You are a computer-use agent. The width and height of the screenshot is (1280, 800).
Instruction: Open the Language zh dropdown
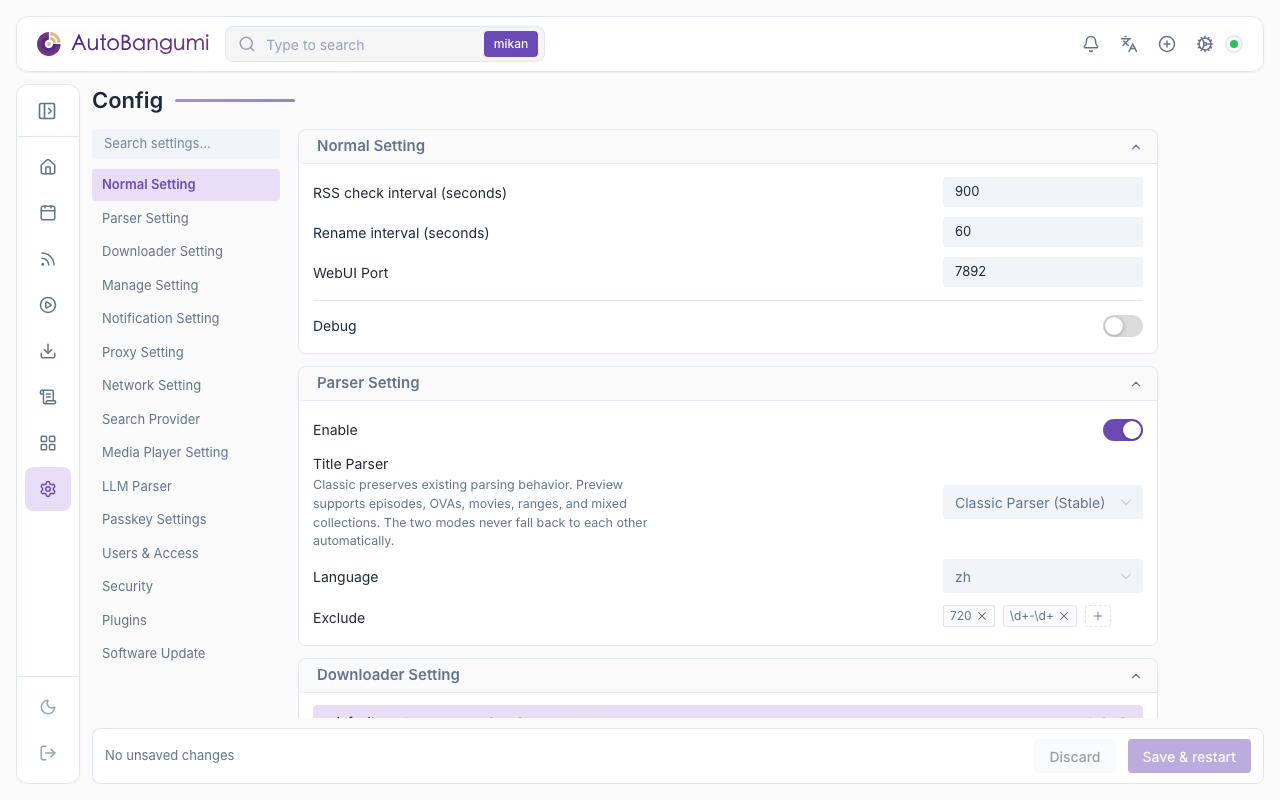point(1043,577)
